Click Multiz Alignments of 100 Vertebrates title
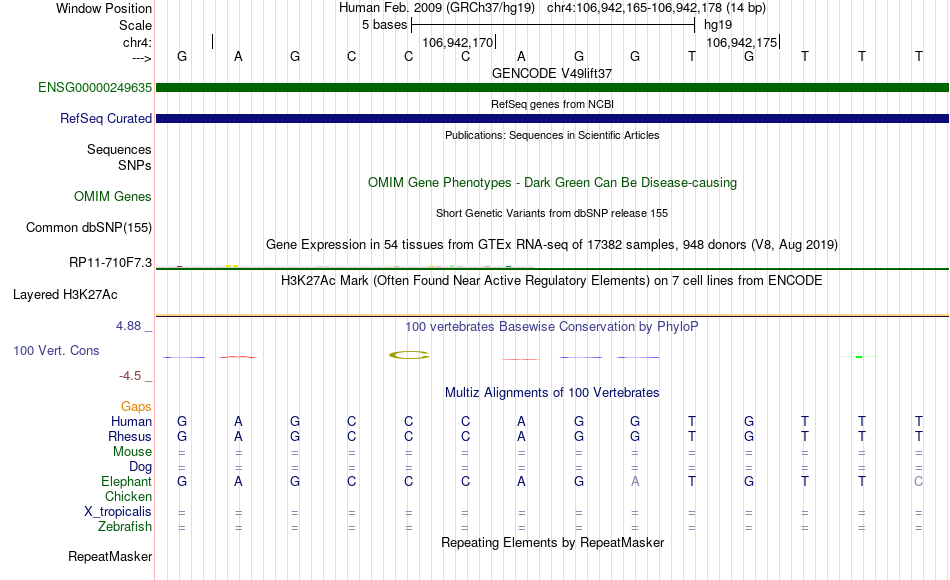 click(x=552, y=393)
